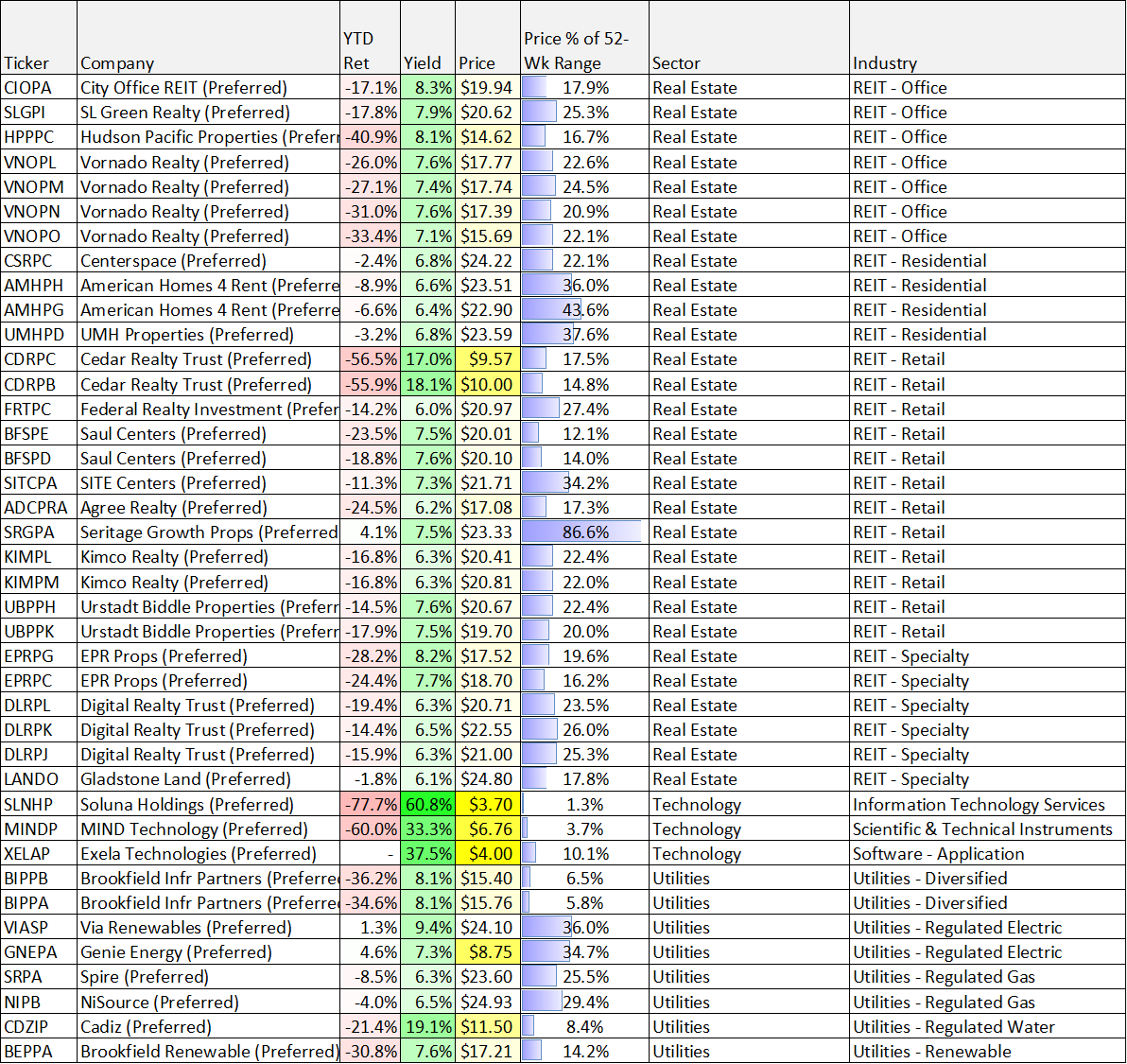Click NiSource (Preferred) company cell
1127x1064 pixels.
(x=208, y=1002)
